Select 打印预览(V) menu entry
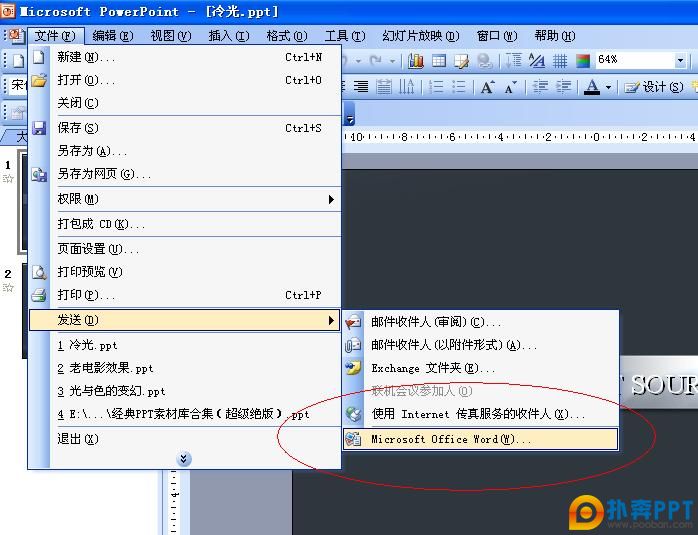Viewport: 698px width, 535px height. [x=184, y=272]
